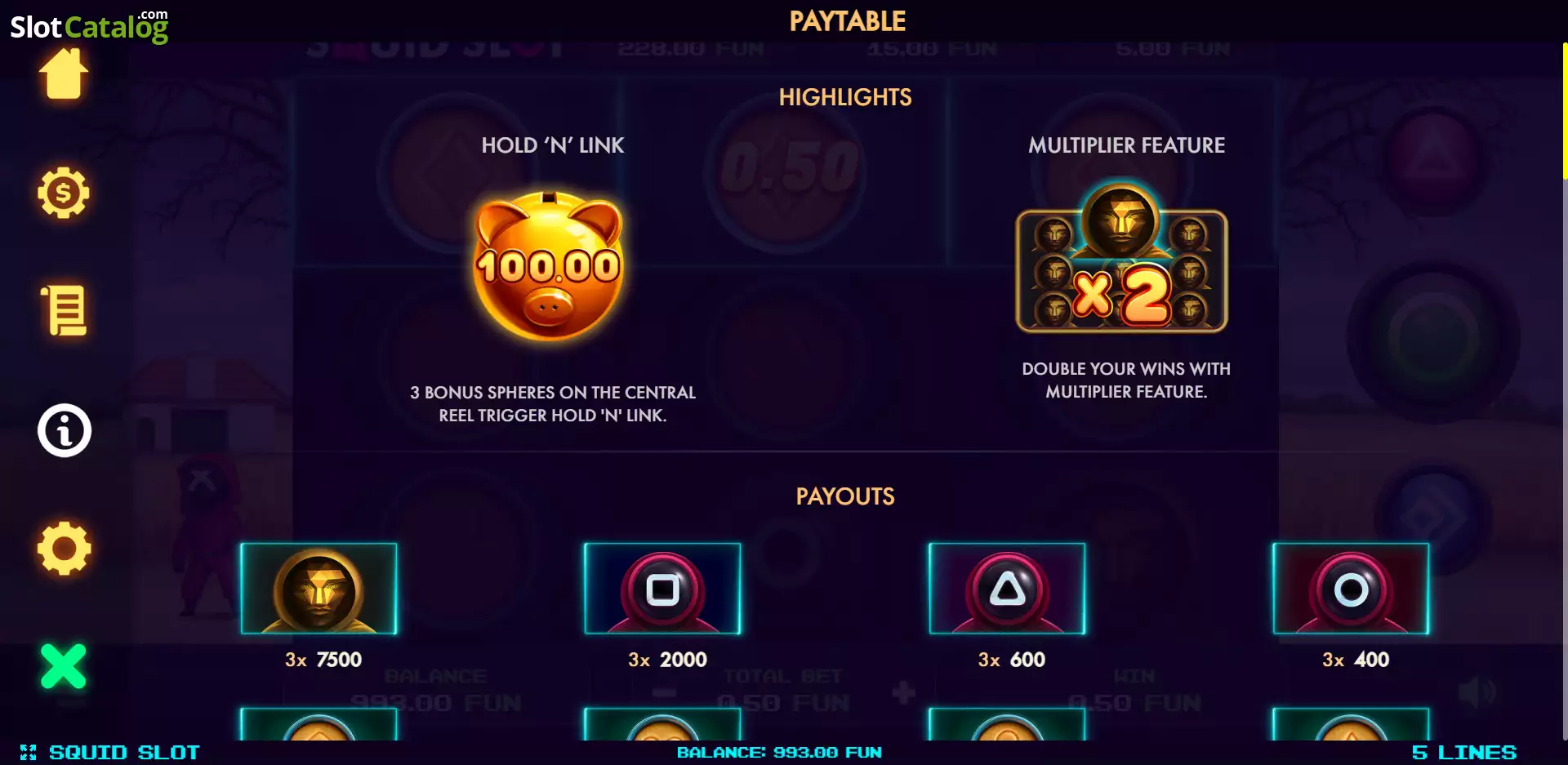
Task: Click the 5 LINES indicator
Action: coord(1463,753)
